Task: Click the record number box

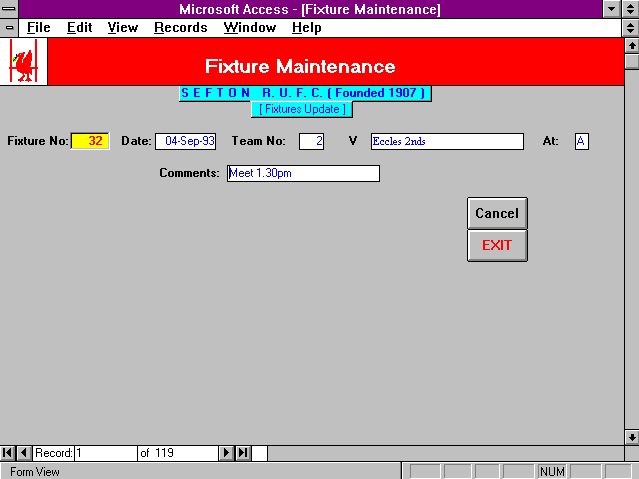Action: [x=106, y=453]
